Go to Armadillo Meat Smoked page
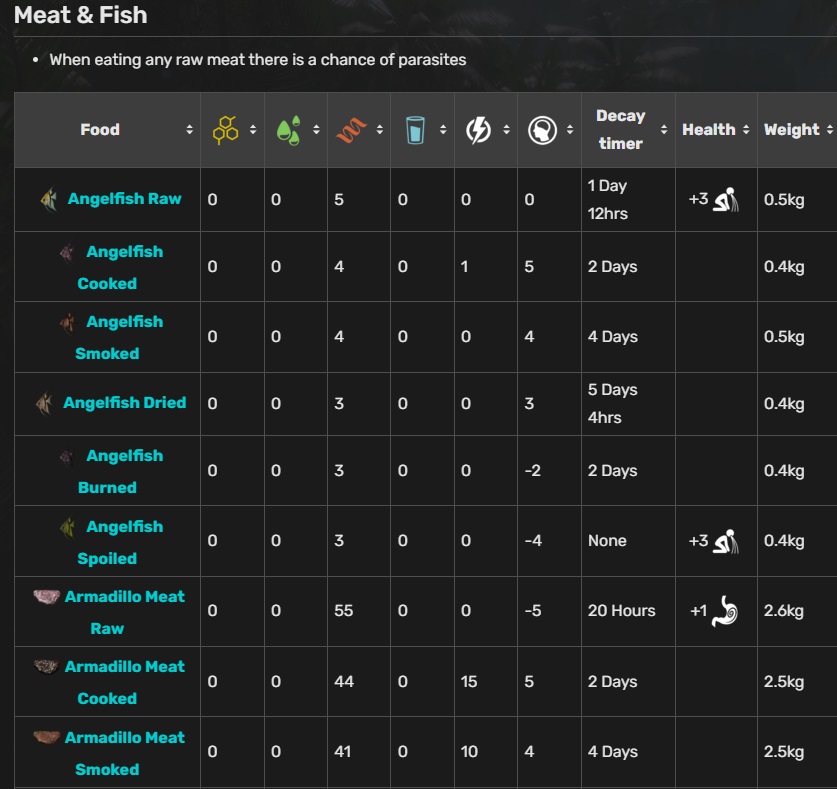Viewport: 837px width, 789px height. point(124,738)
